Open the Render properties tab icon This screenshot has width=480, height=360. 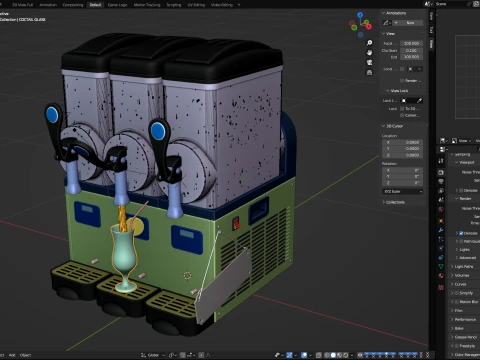pyautogui.click(x=441, y=172)
